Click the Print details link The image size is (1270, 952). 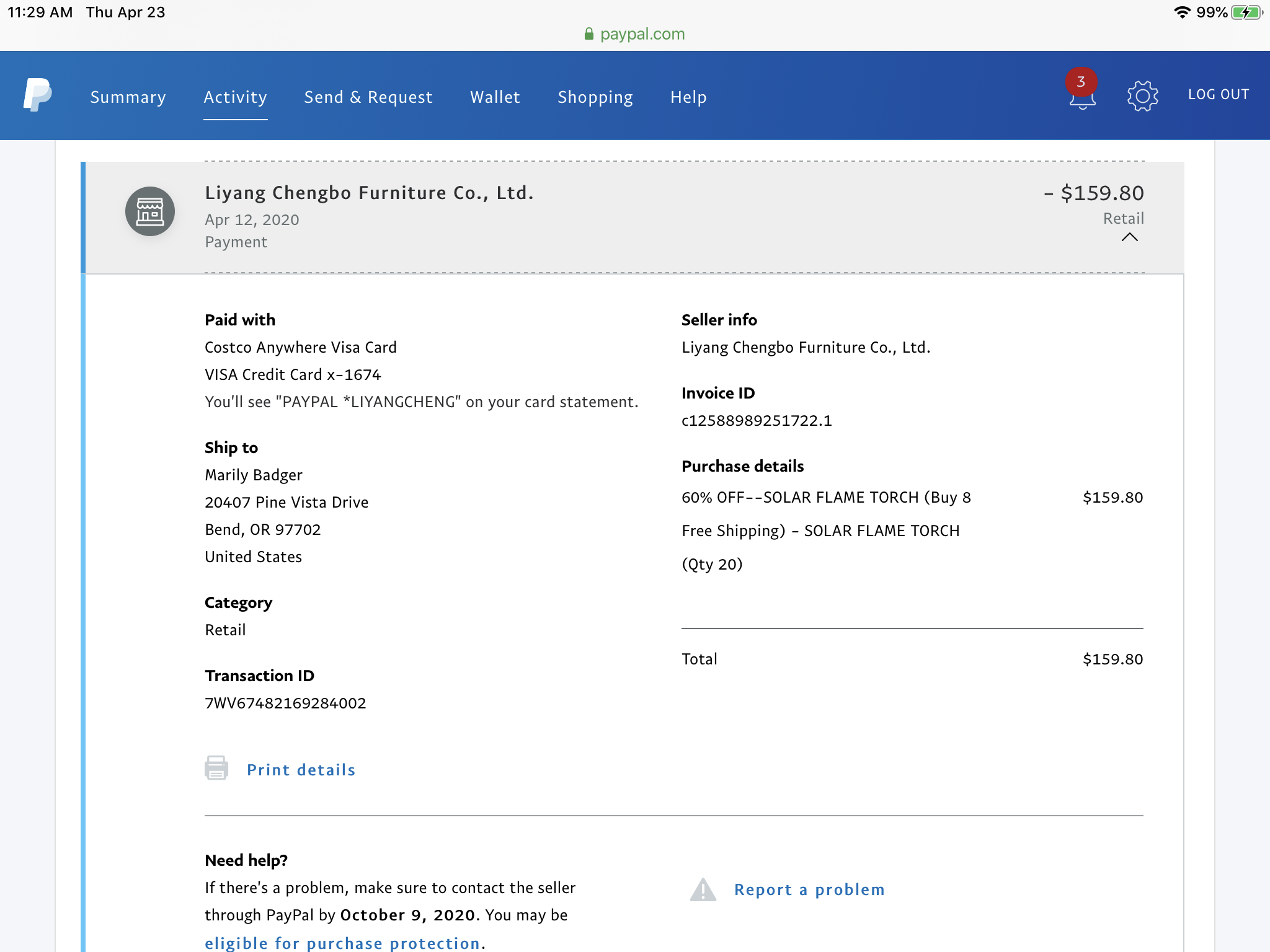301,770
